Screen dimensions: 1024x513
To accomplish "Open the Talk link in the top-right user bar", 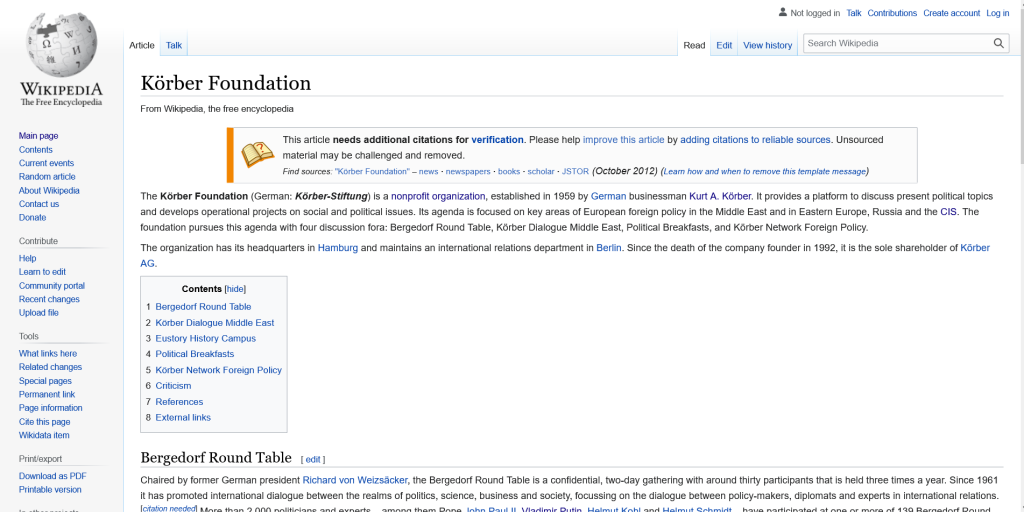I will coord(854,13).
